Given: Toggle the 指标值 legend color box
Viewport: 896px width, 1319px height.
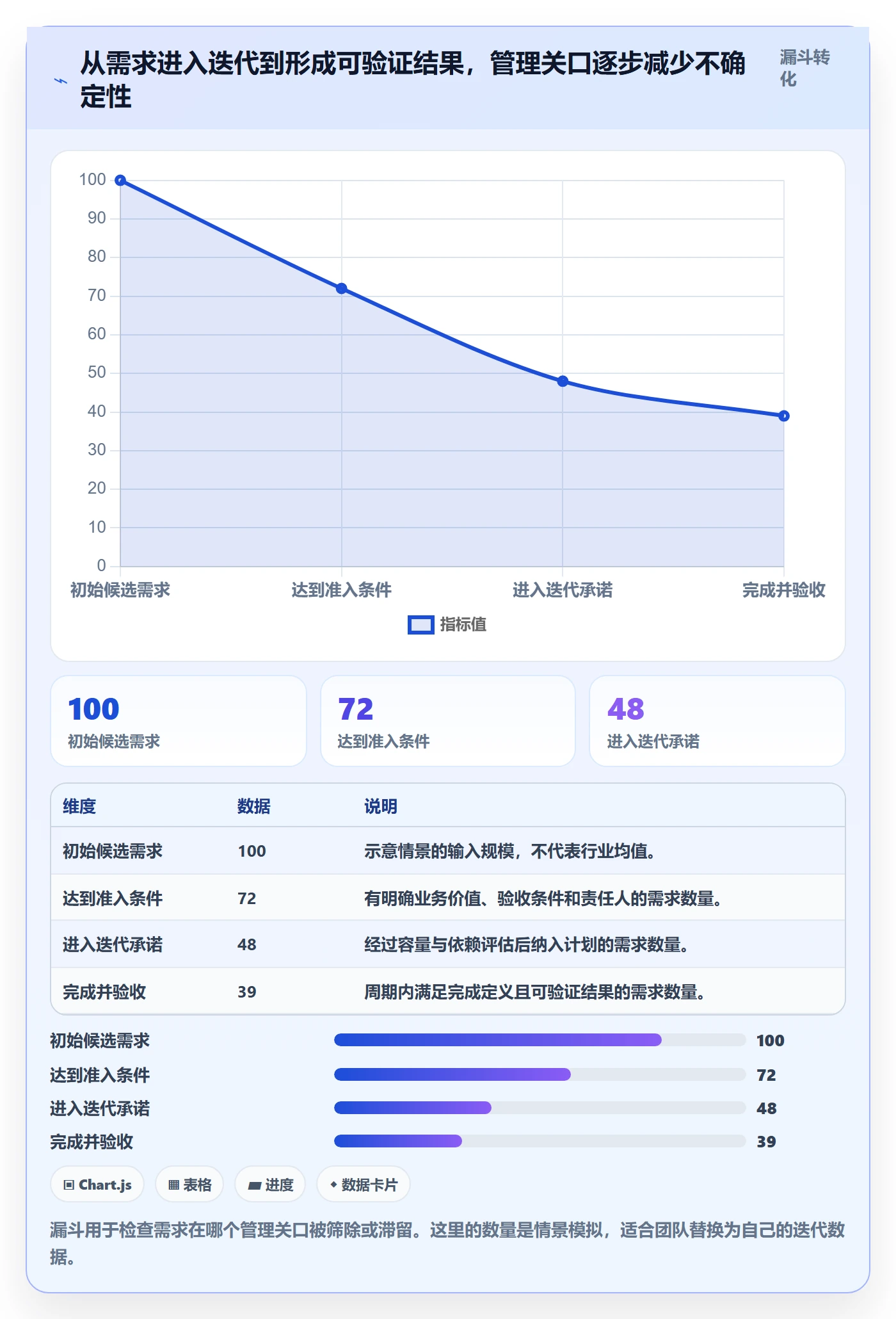Looking at the screenshot, I should [x=421, y=625].
